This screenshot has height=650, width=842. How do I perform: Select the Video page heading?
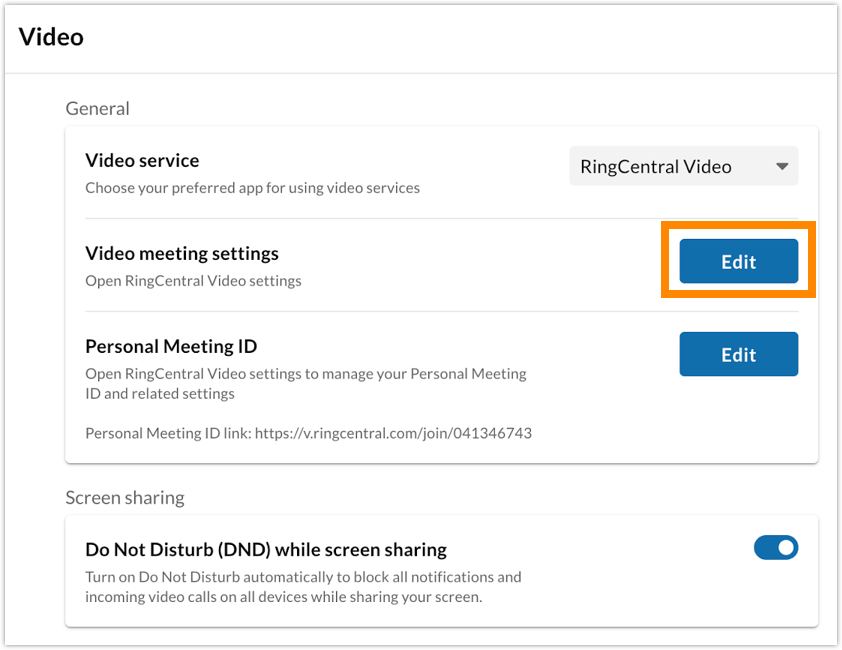click(50, 37)
